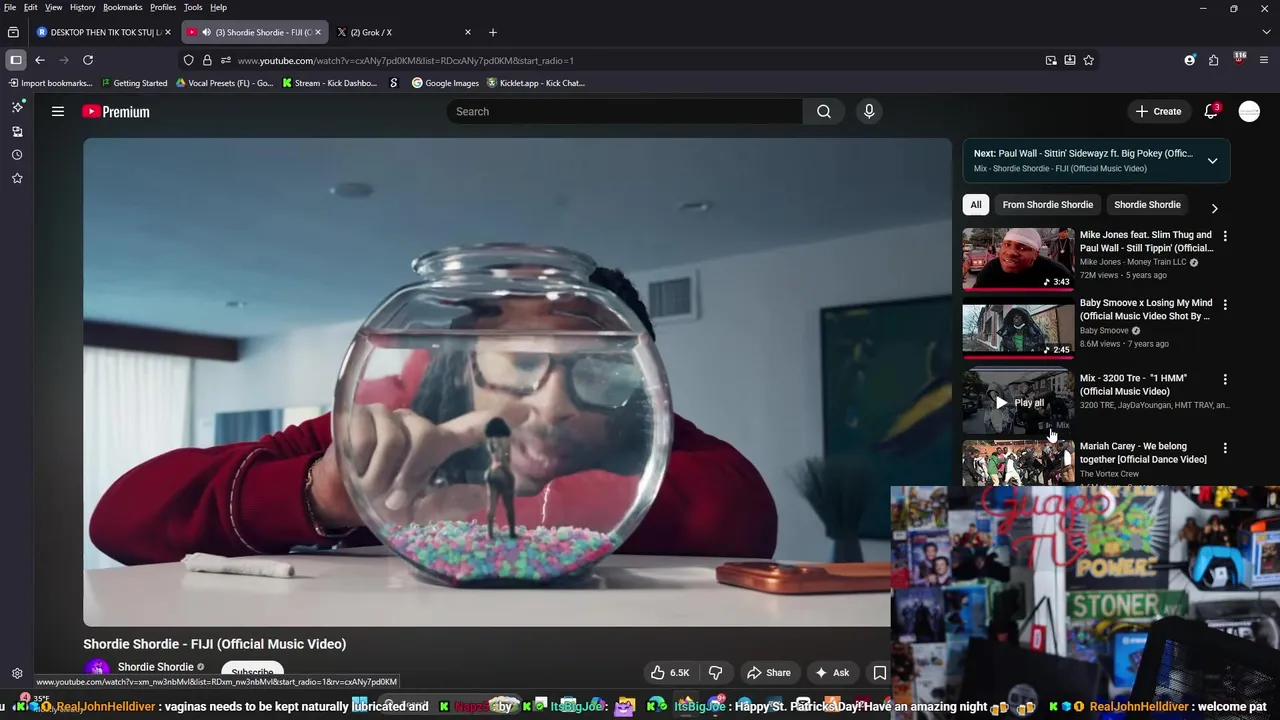The height and width of the screenshot is (720, 1280).
Task: Switch to the DESKTOP THEN TIK TOK tab
Action: (x=103, y=32)
